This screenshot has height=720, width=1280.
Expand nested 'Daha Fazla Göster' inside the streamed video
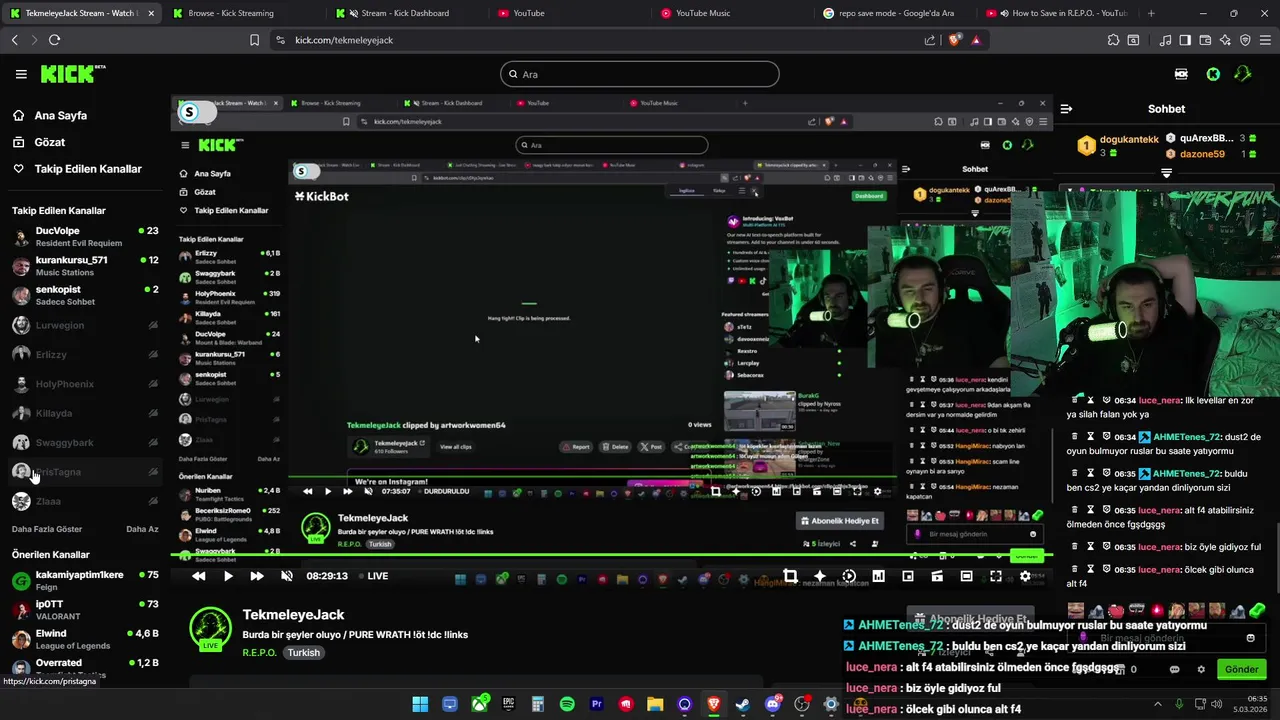click(x=201, y=459)
